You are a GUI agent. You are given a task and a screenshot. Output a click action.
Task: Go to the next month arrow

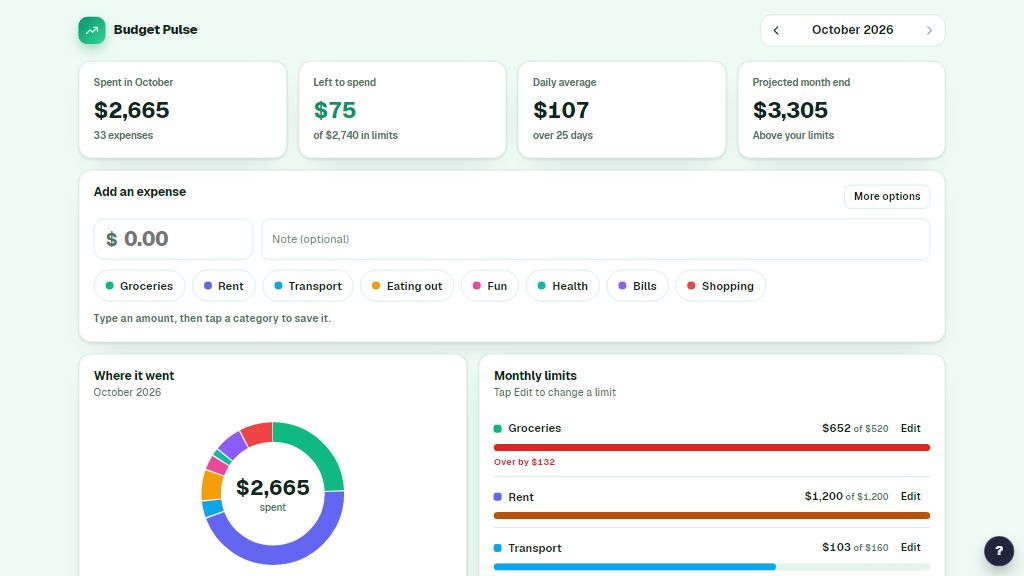point(929,30)
